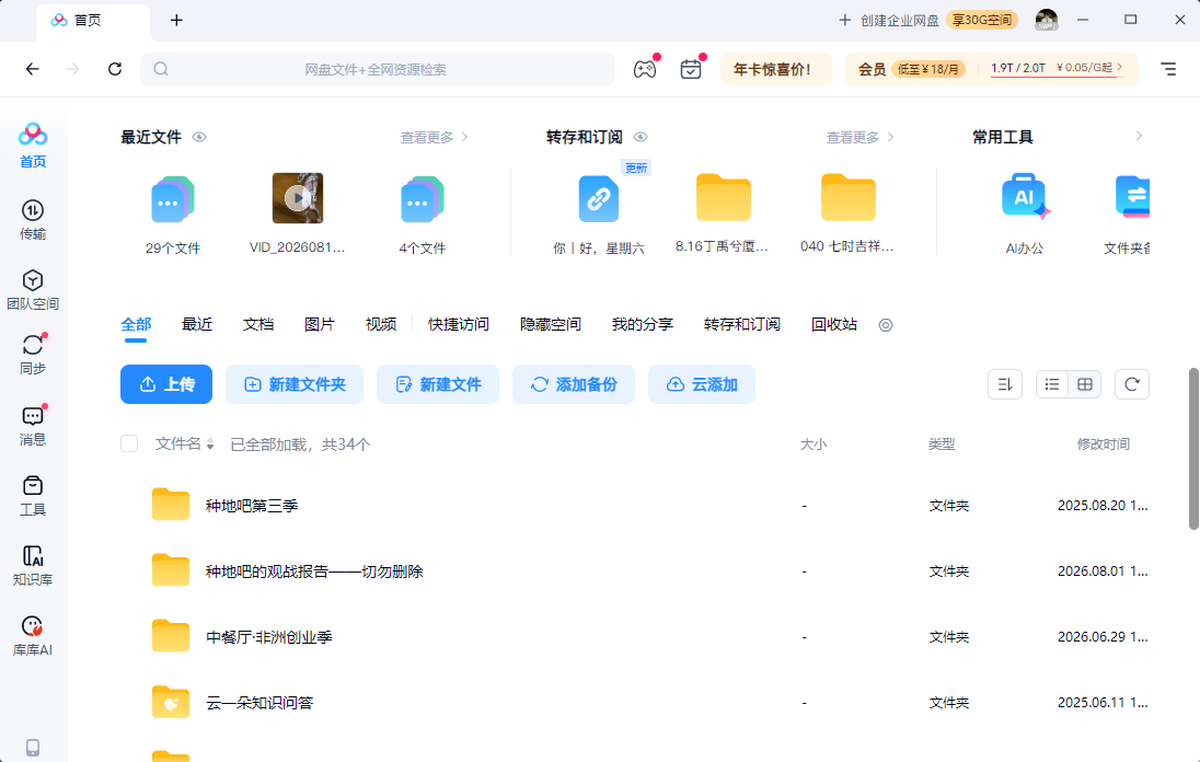Expand the 常用工具 chevron arrow
This screenshot has height=762, width=1200.
pyautogui.click(x=1138, y=136)
